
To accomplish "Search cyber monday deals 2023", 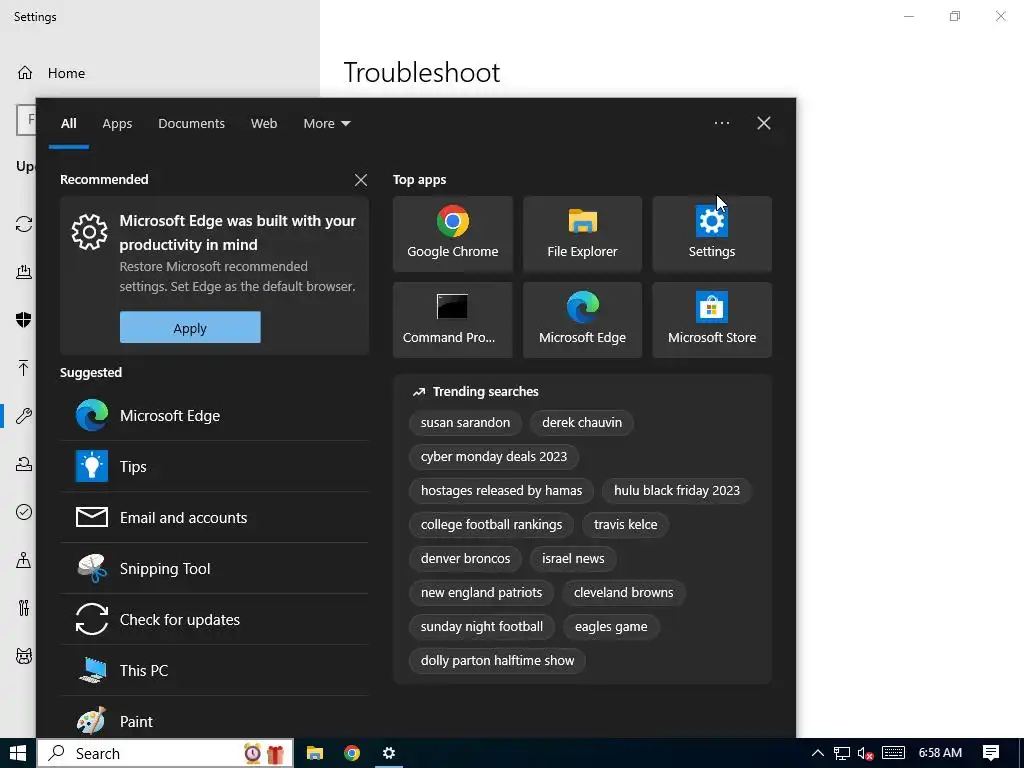I will click(494, 456).
